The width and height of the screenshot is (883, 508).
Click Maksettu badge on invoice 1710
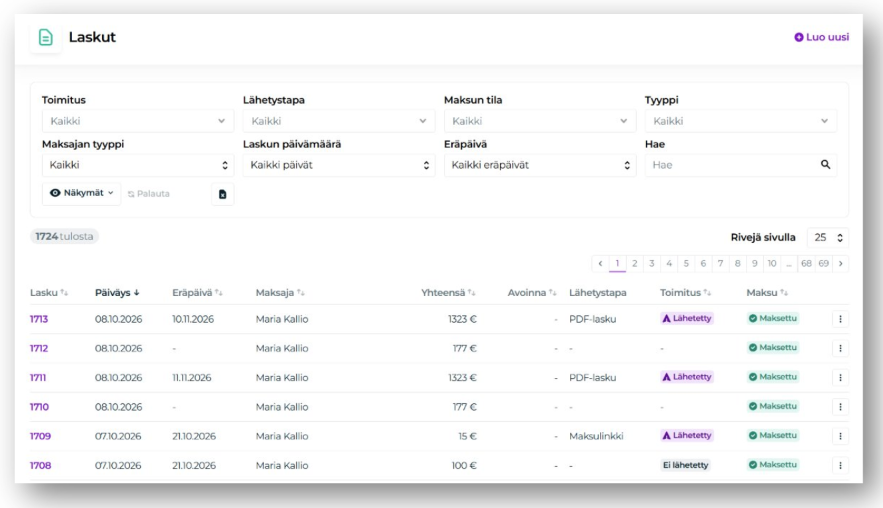click(x=773, y=407)
